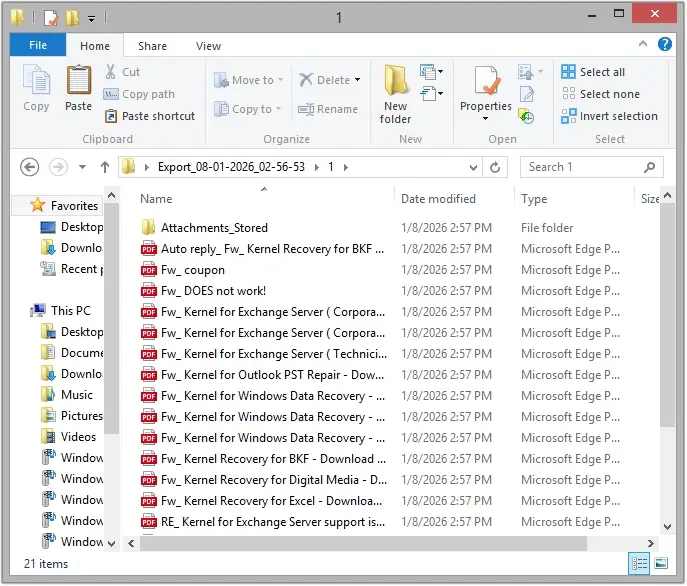
Task: Open the Copy to dropdown
Action: coord(248,109)
